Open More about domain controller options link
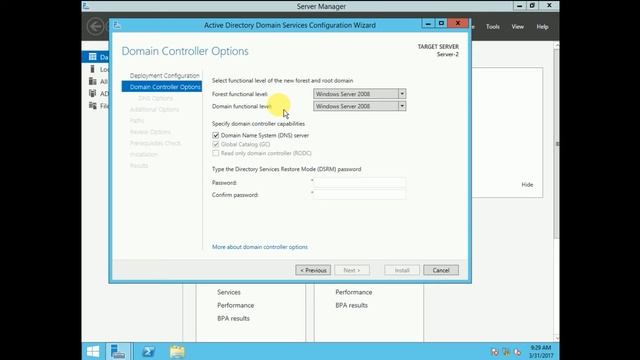The width and height of the screenshot is (640, 360). click(x=260, y=247)
